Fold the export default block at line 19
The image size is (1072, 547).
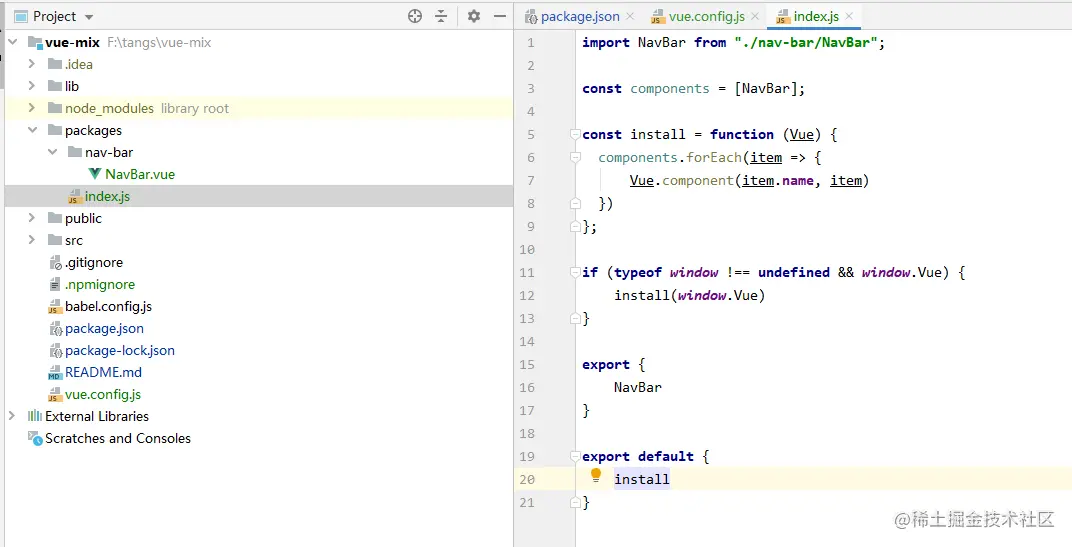coord(575,456)
